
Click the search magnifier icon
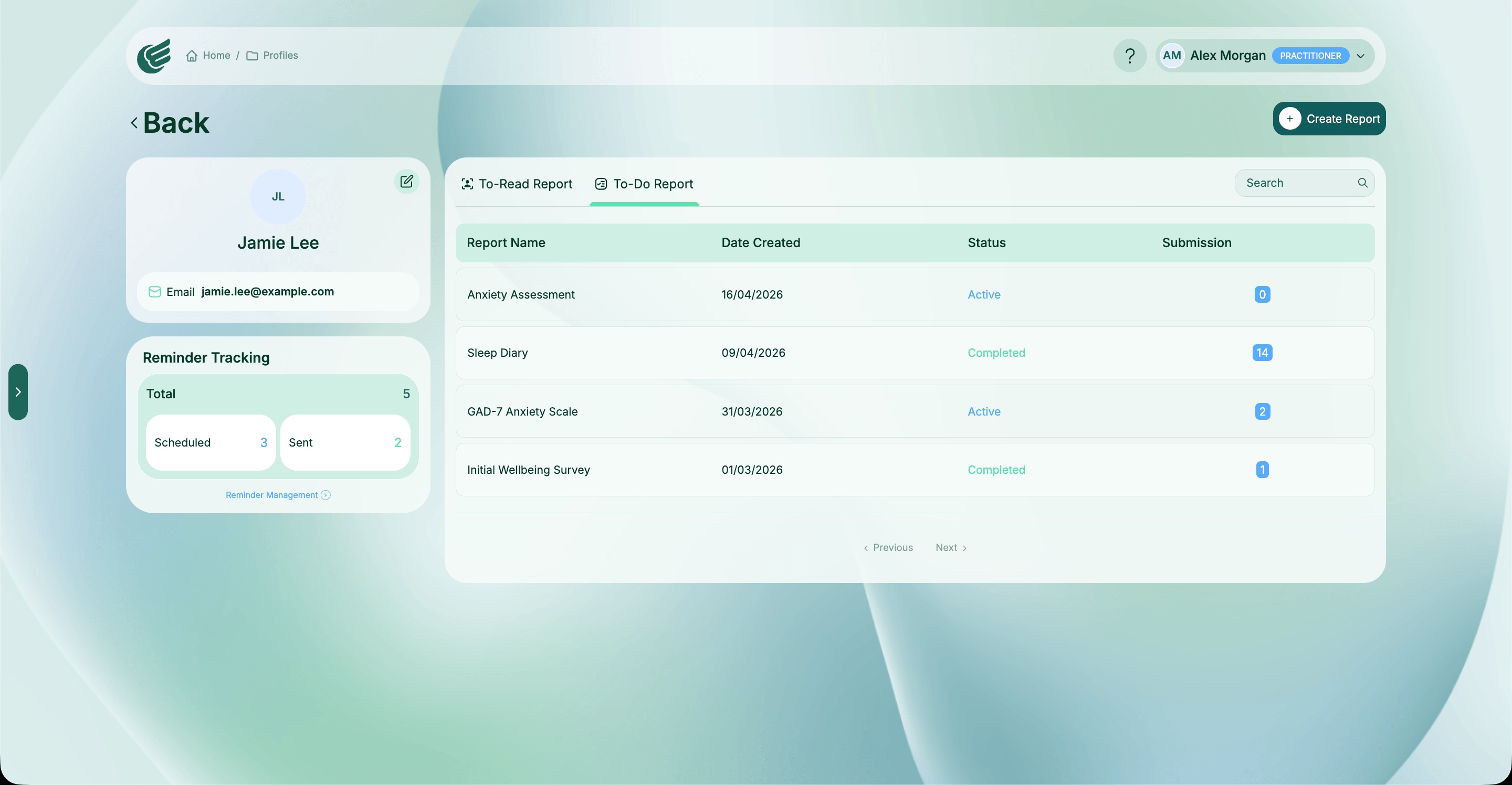[x=1362, y=183]
